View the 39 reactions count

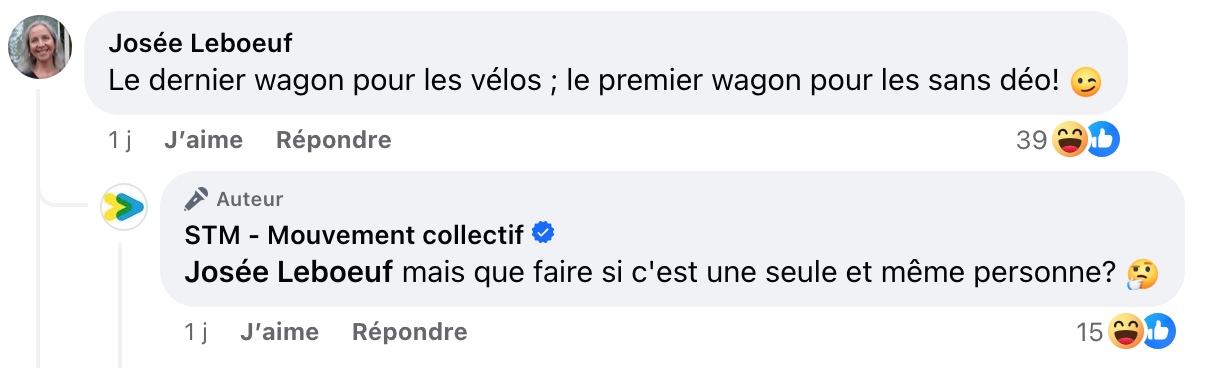(x=1031, y=141)
